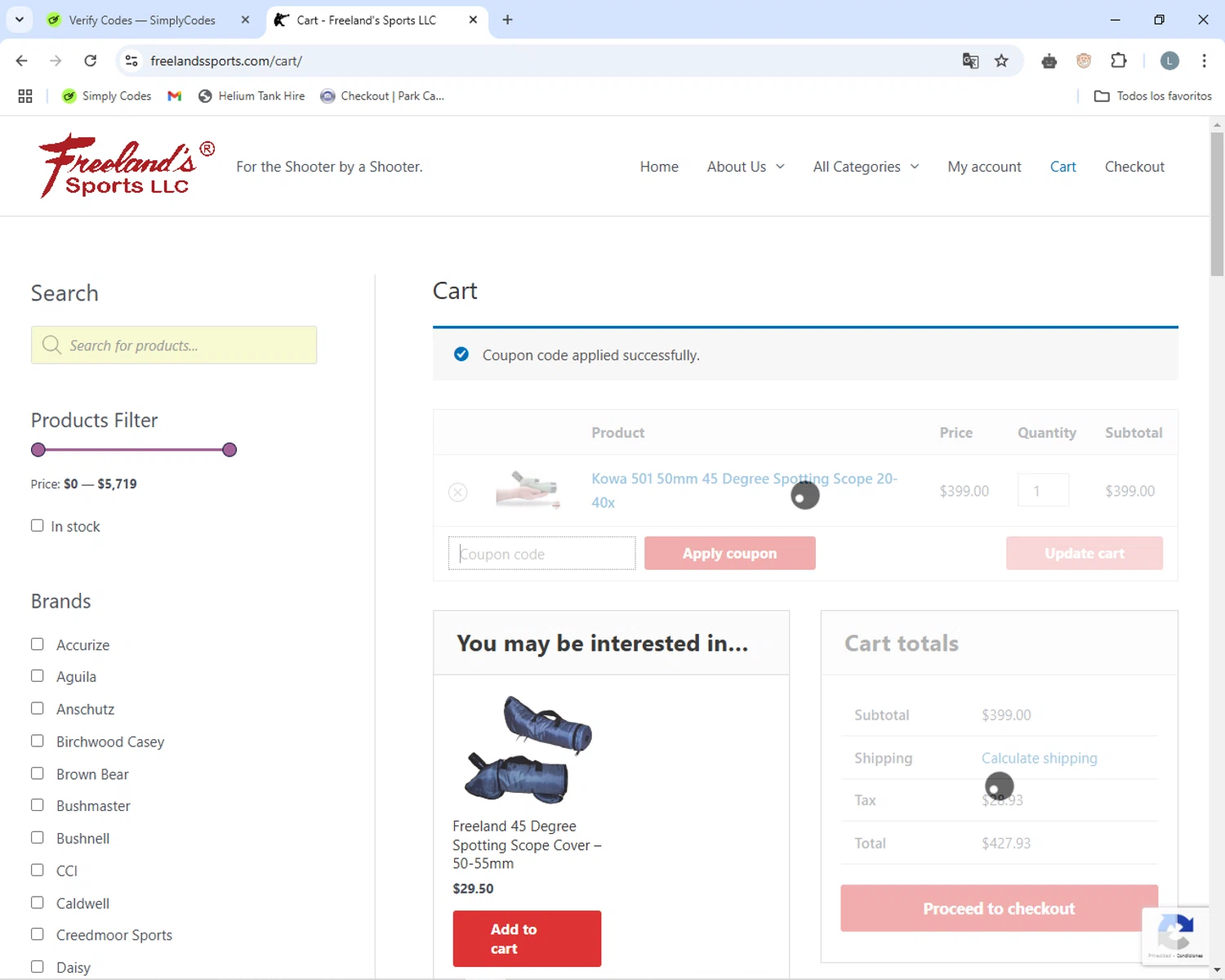This screenshot has width=1225, height=980.
Task: Check the Aguila brand filter
Action: [x=38, y=676]
